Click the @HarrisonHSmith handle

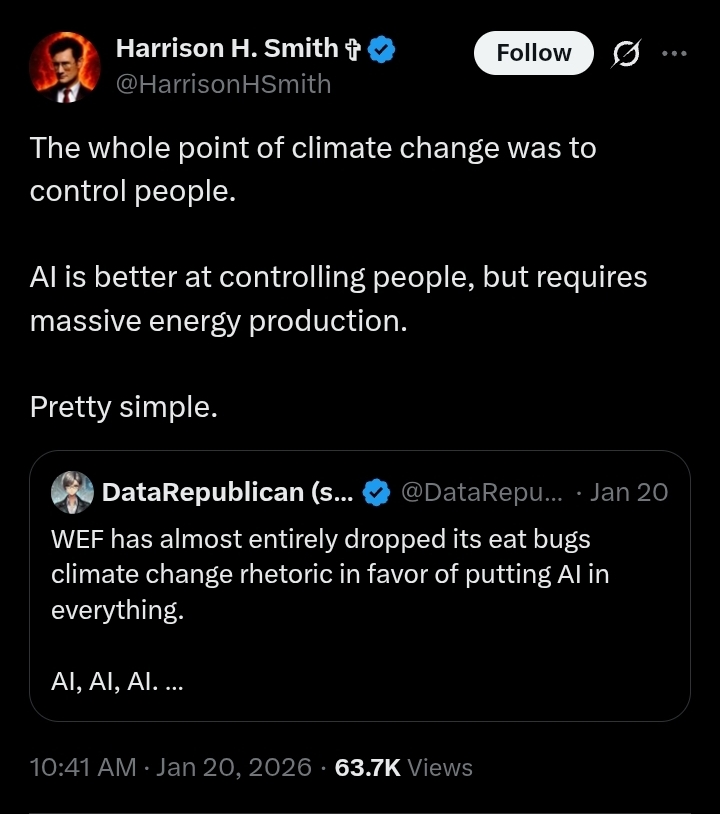click(223, 84)
